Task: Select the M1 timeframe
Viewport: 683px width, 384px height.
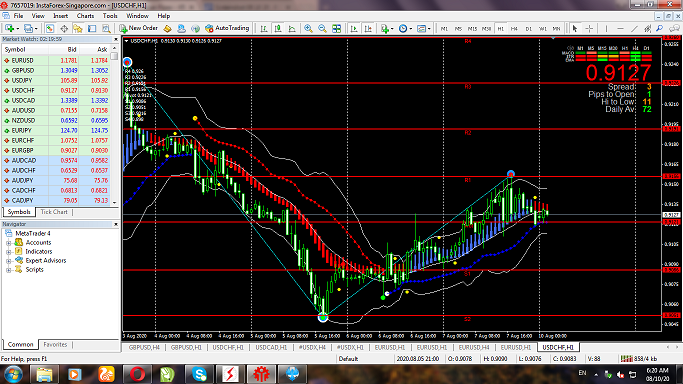Action: pyautogui.click(x=444, y=28)
